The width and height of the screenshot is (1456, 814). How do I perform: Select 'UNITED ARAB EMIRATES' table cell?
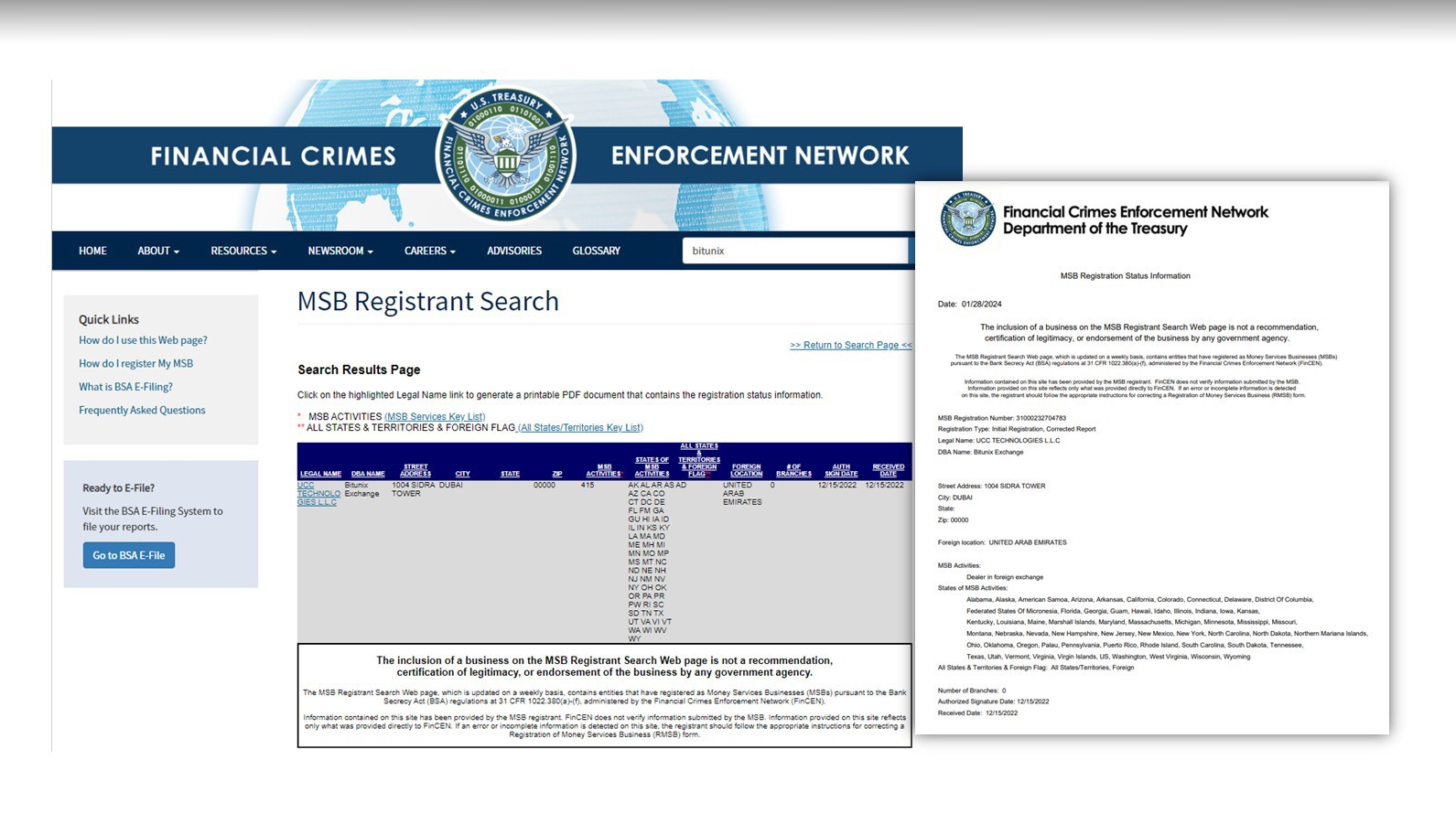pos(742,494)
